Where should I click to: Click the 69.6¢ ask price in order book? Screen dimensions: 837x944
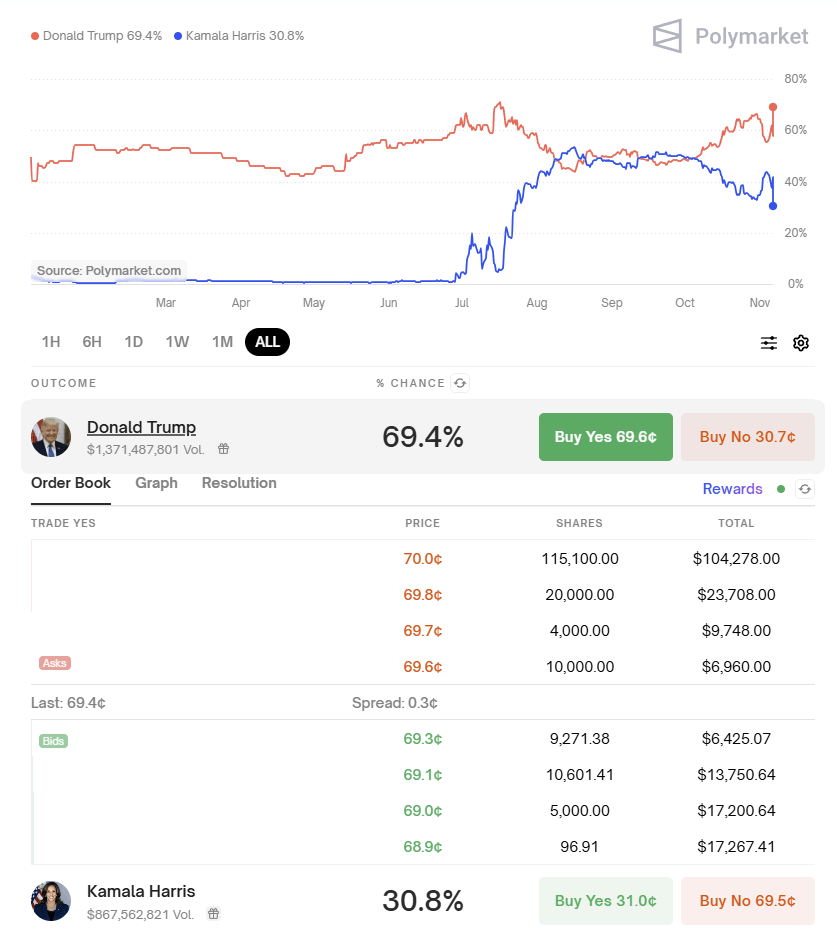point(423,667)
